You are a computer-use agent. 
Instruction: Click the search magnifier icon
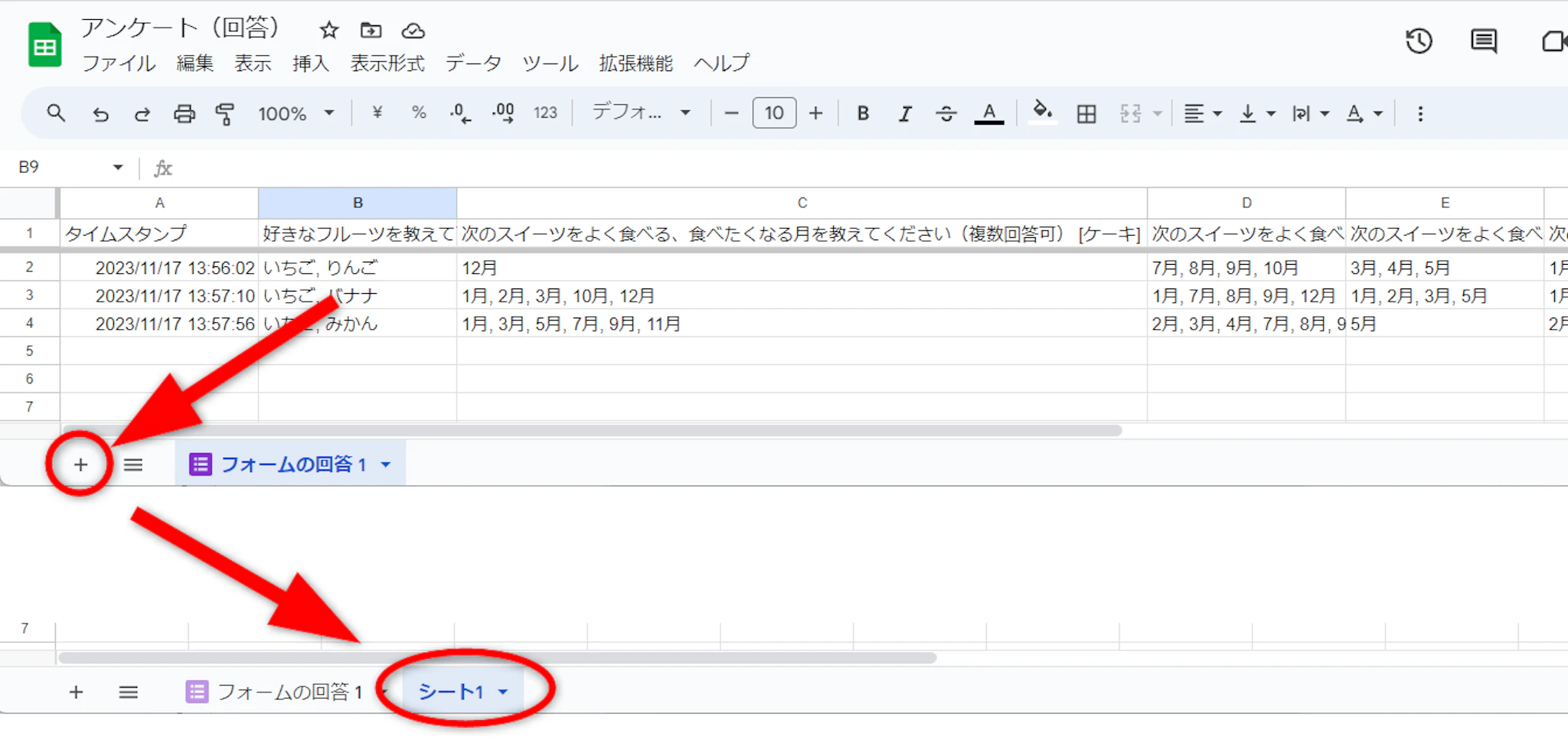pyautogui.click(x=56, y=114)
